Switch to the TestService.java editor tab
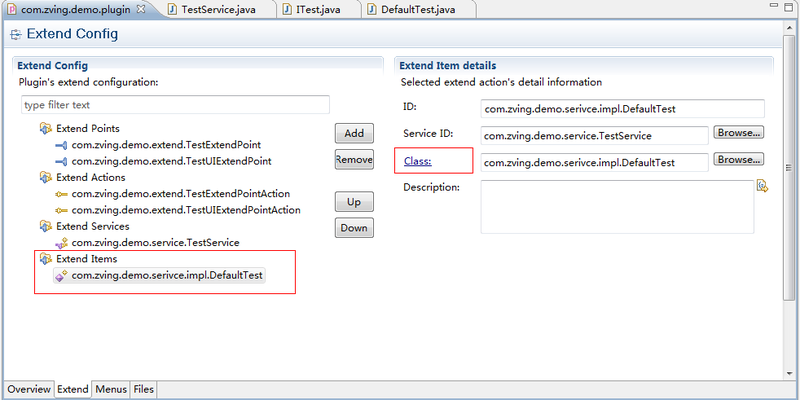800x400 pixels. (x=215, y=9)
